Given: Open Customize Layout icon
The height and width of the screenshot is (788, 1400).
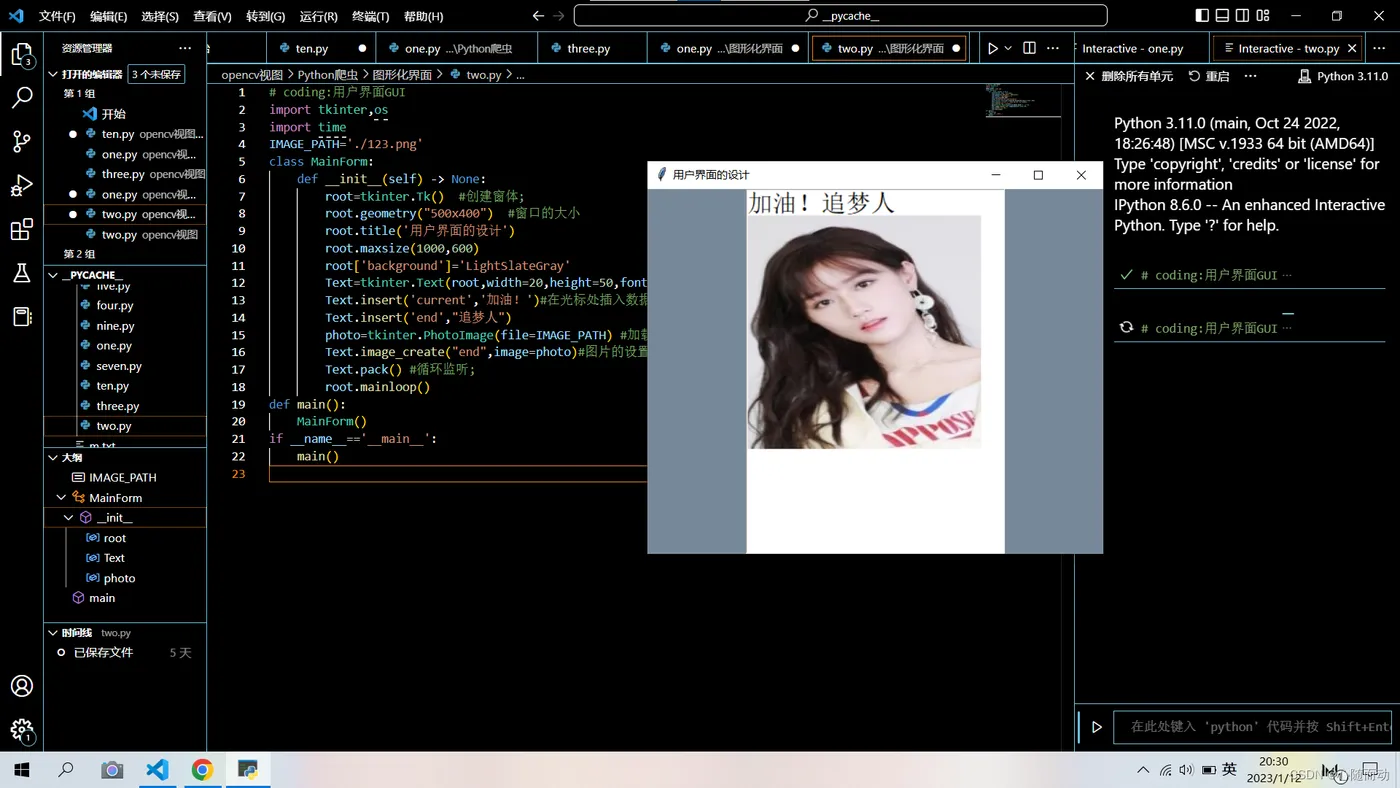Looking at the screenshot, I should click(x=1263, y=16).
